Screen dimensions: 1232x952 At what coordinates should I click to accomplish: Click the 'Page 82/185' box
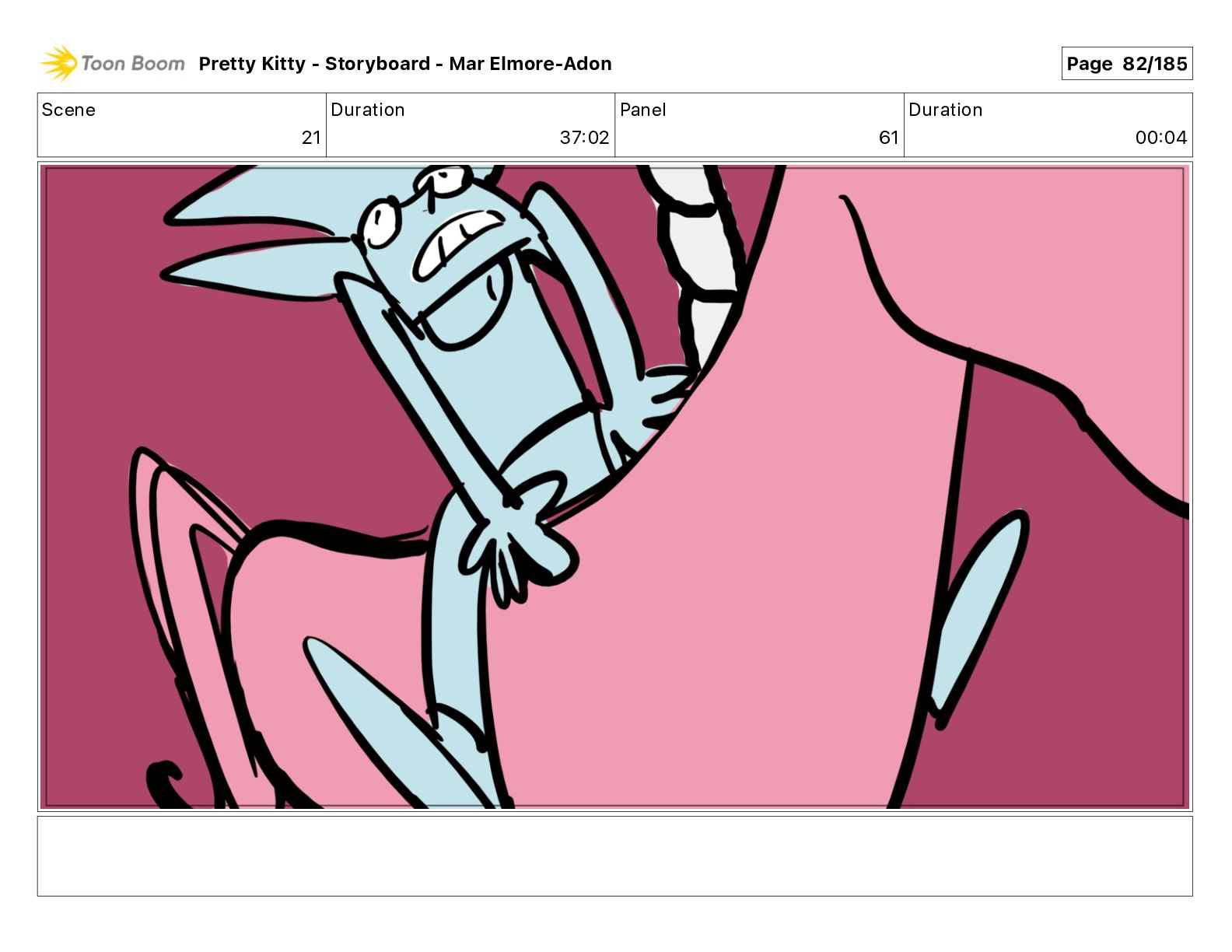coord(1127,64)
